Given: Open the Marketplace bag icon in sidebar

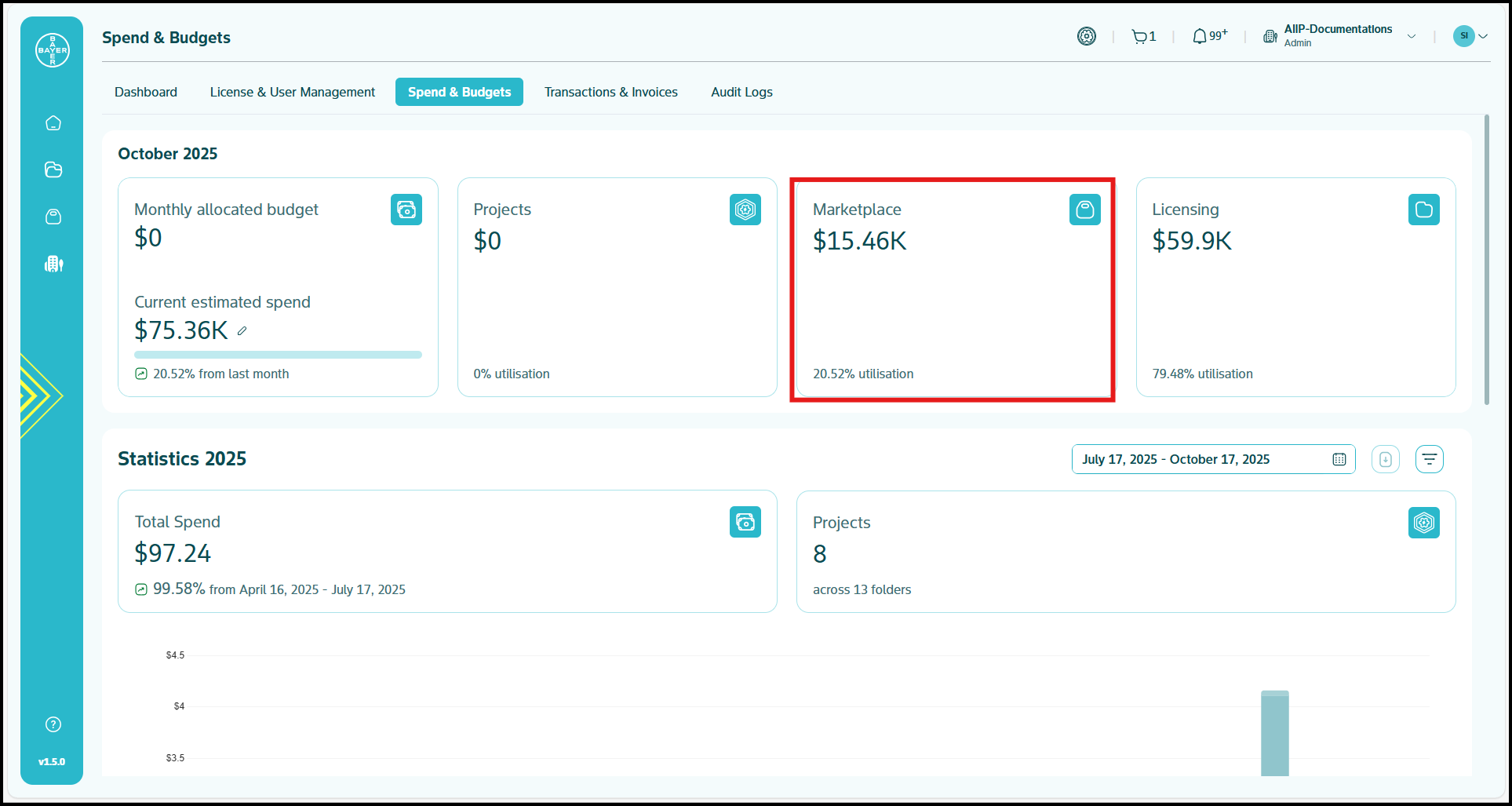Looking at the screenshot, I should [x=53, y=217].
